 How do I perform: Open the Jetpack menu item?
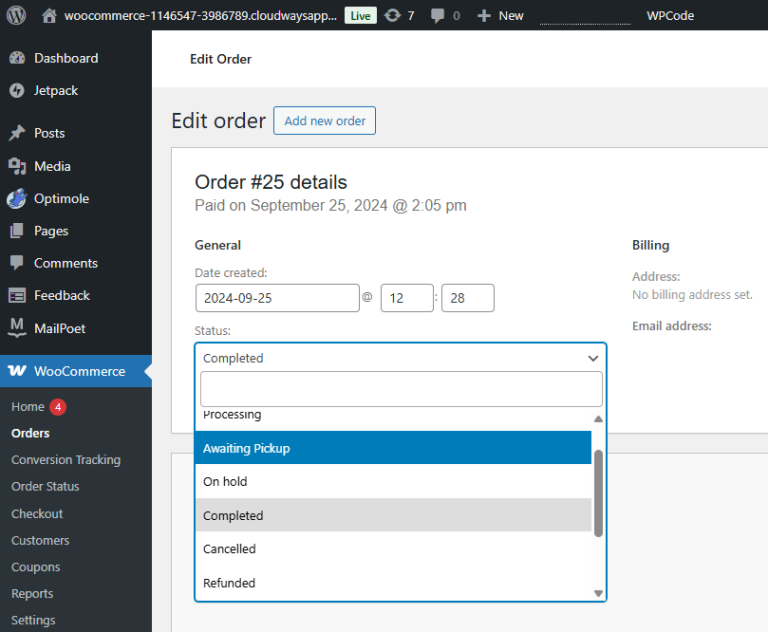coord(56,90)
